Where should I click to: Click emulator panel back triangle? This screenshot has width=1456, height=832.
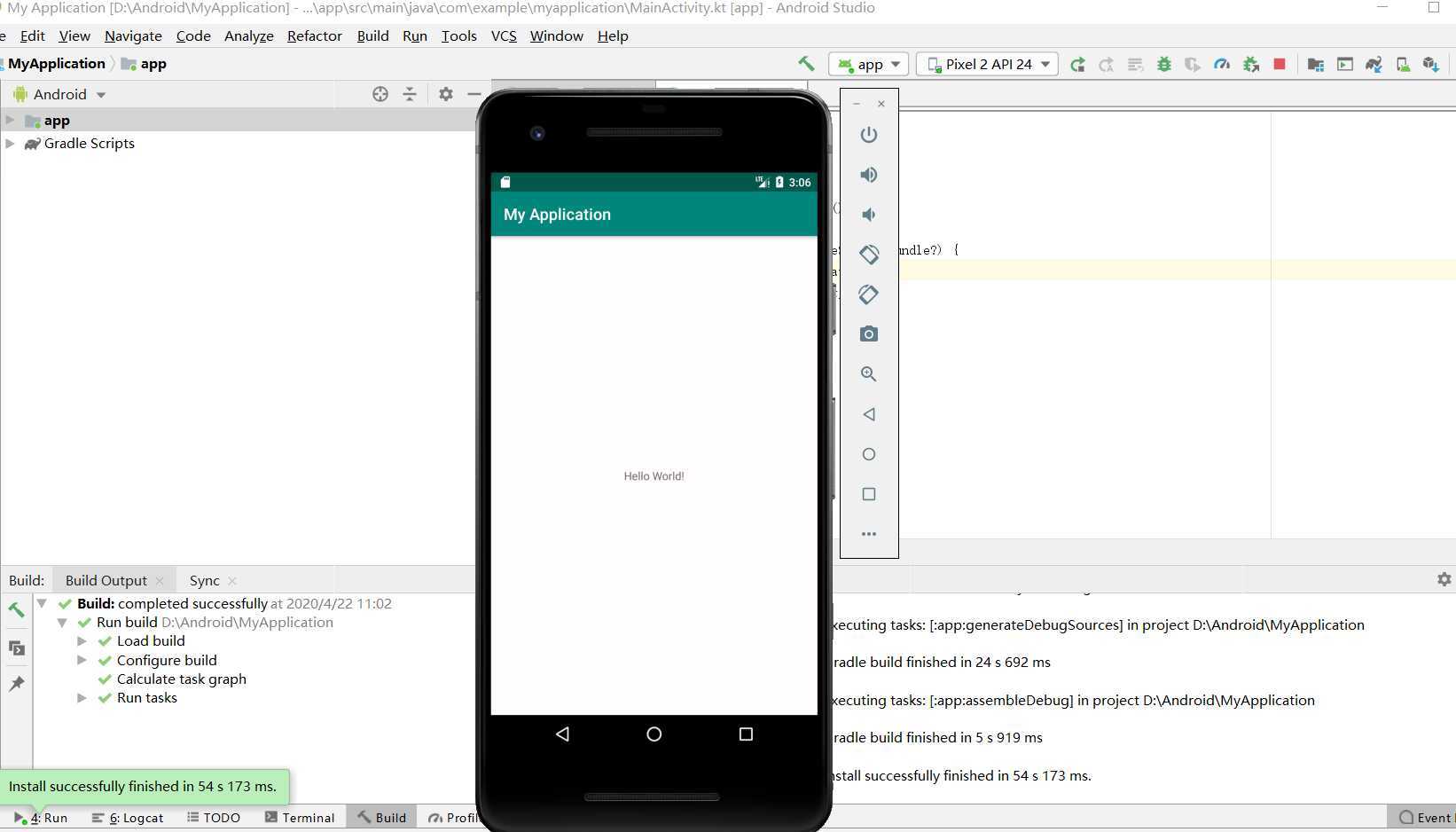click(869, 414)
